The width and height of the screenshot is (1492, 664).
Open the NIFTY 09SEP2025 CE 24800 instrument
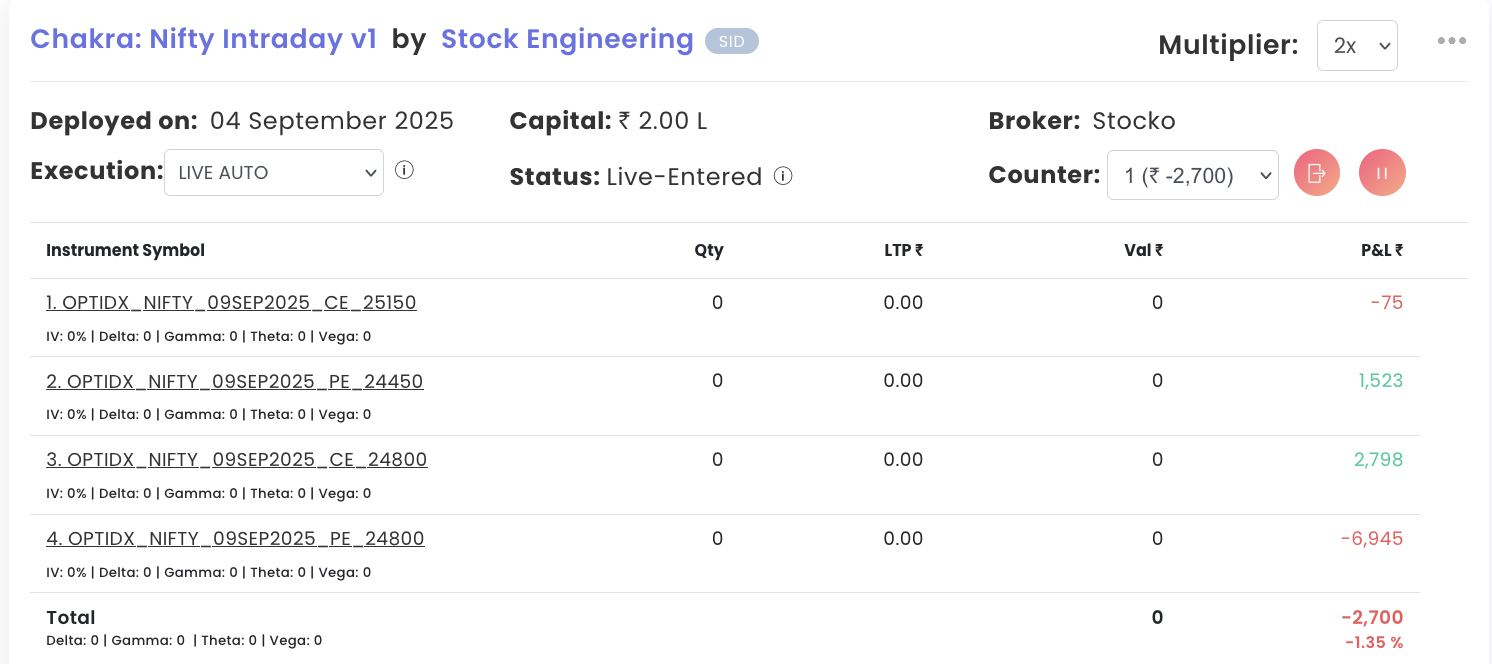coord(237,460)
